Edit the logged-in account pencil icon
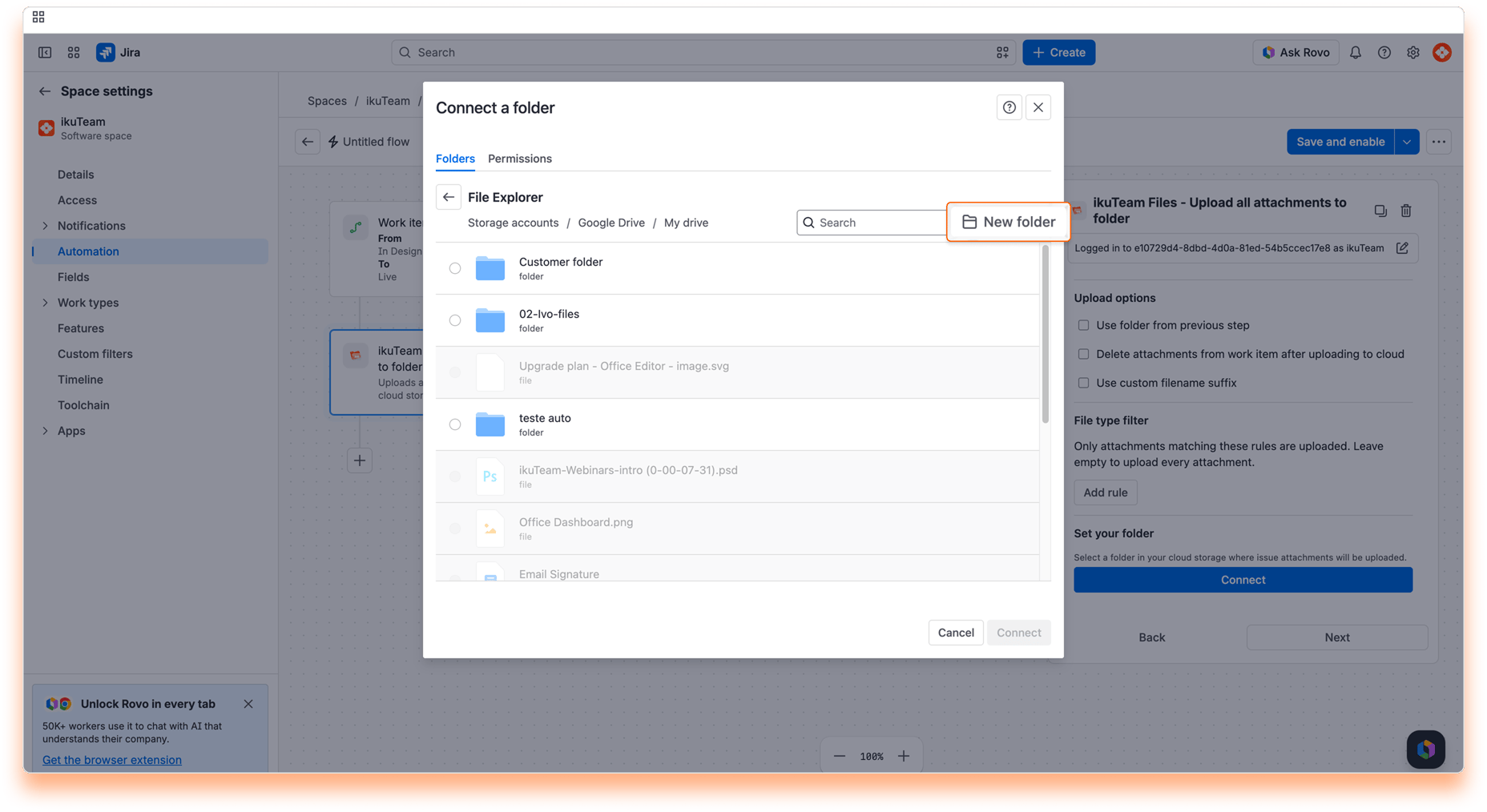The image size is (1487, 812). click(x=1402, y=248)
